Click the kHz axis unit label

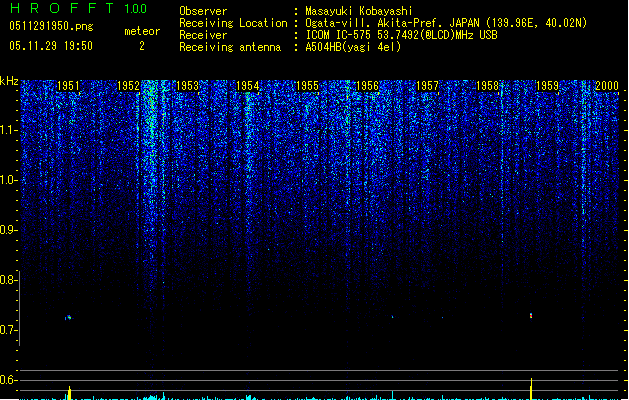9,81
